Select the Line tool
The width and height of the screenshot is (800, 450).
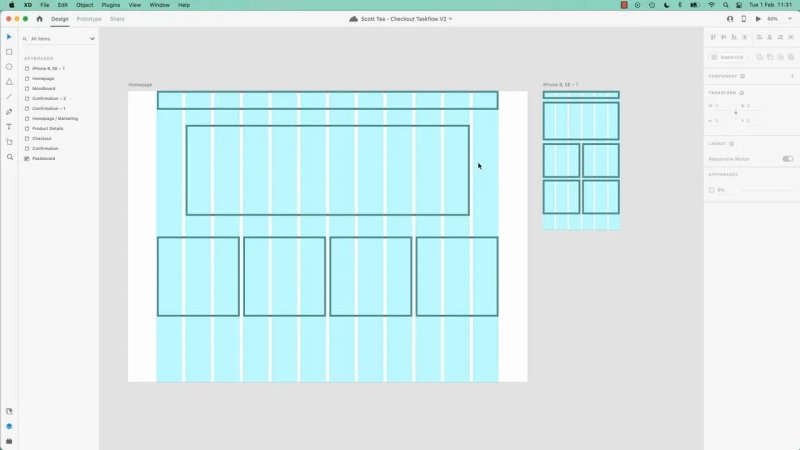pyautogui.click(x=9, y=96)
